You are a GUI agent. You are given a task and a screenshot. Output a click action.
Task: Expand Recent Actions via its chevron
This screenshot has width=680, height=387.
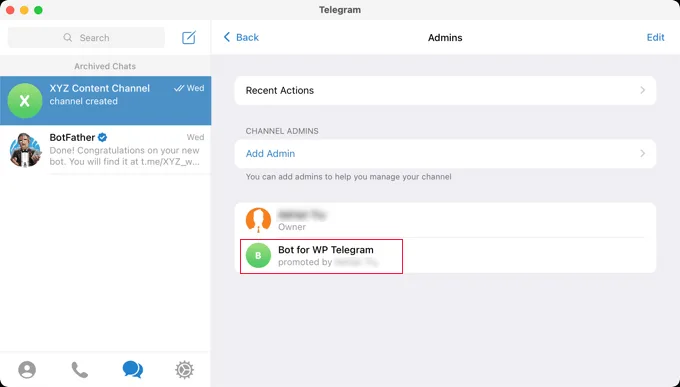643,90
